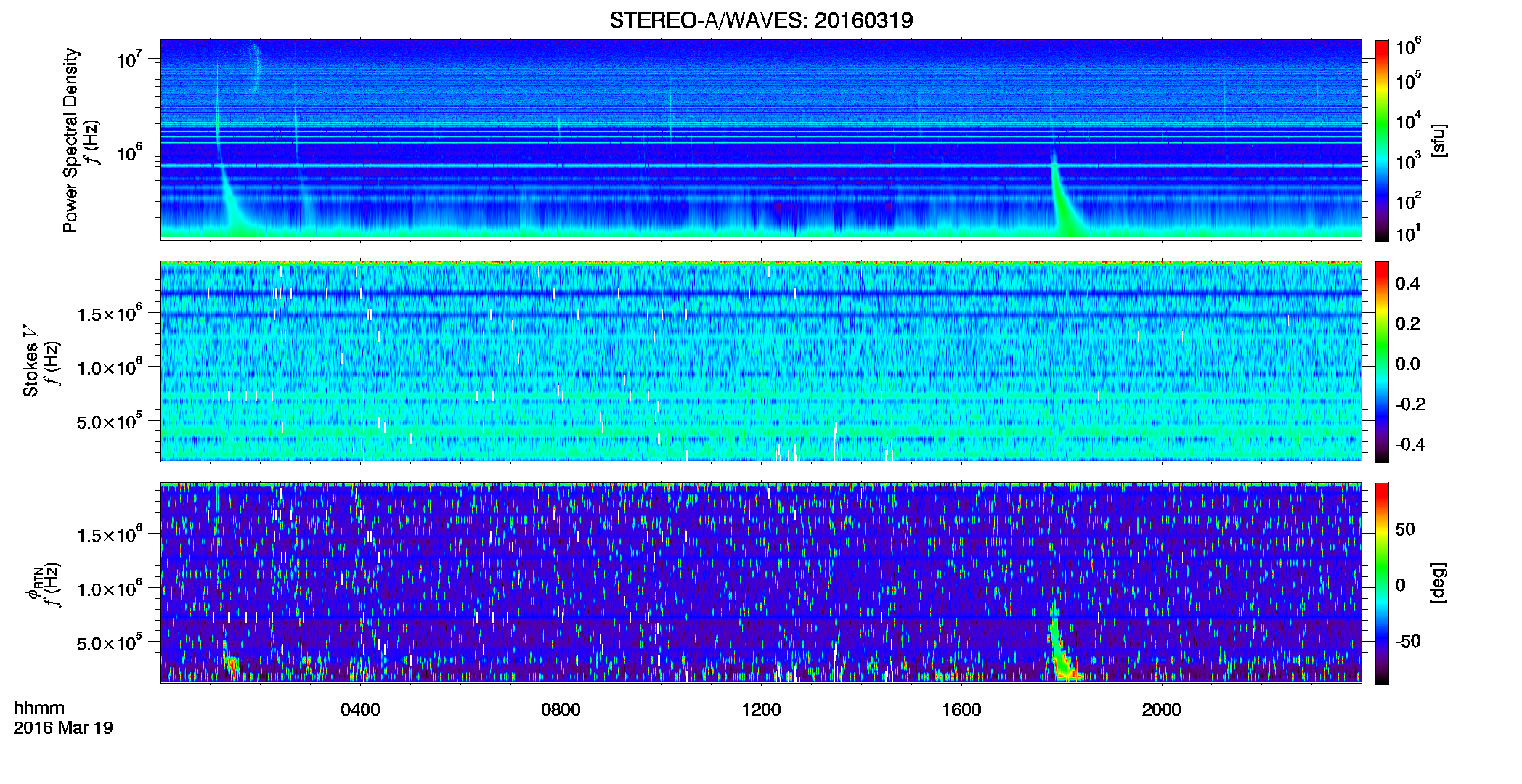Click the plot title STEREO-A/WAVES: 20160319
This screenshot has width=1522, height=784.
760,20
